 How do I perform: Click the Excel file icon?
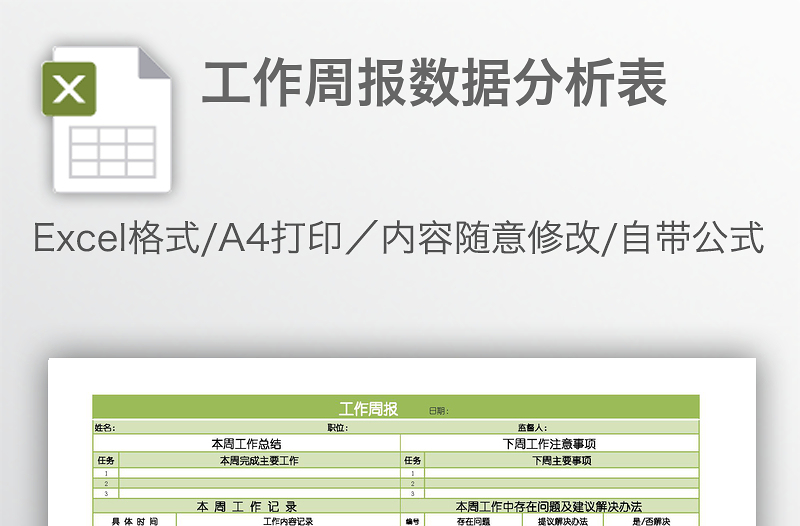pyautogui.click(x=107, y=120)
